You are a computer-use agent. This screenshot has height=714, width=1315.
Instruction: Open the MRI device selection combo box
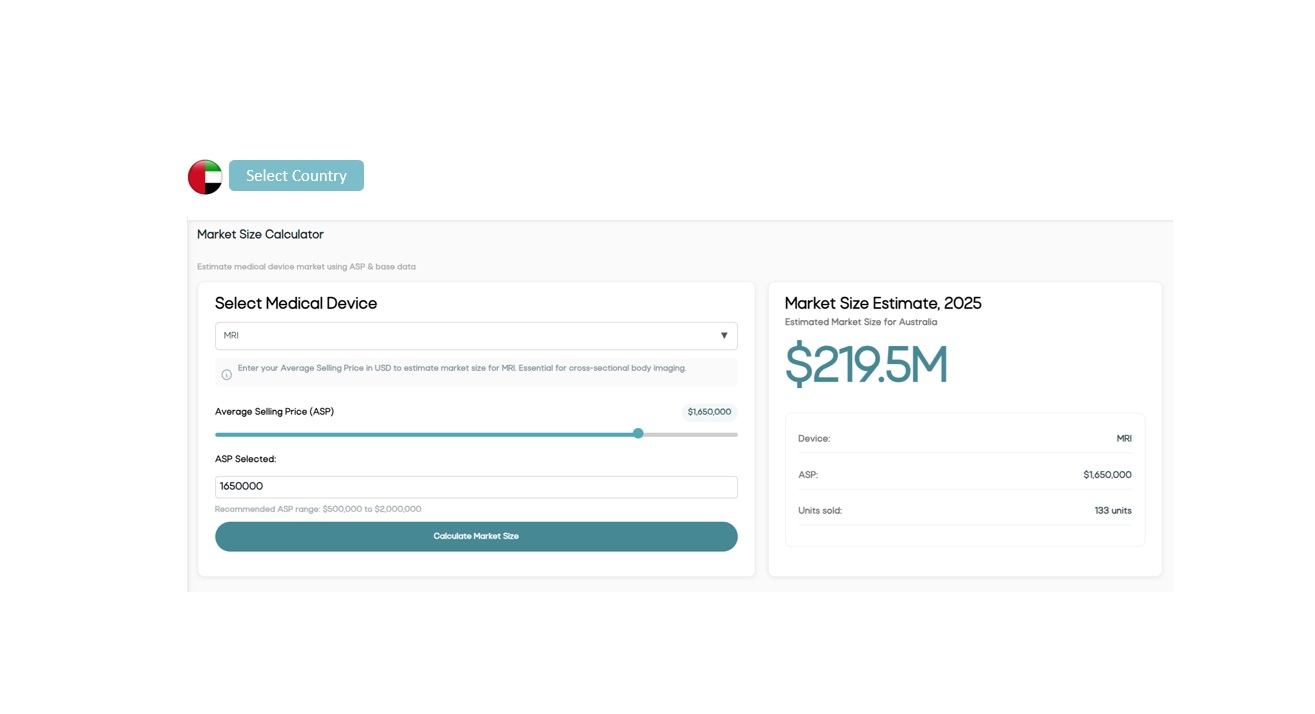coord(476,335)
